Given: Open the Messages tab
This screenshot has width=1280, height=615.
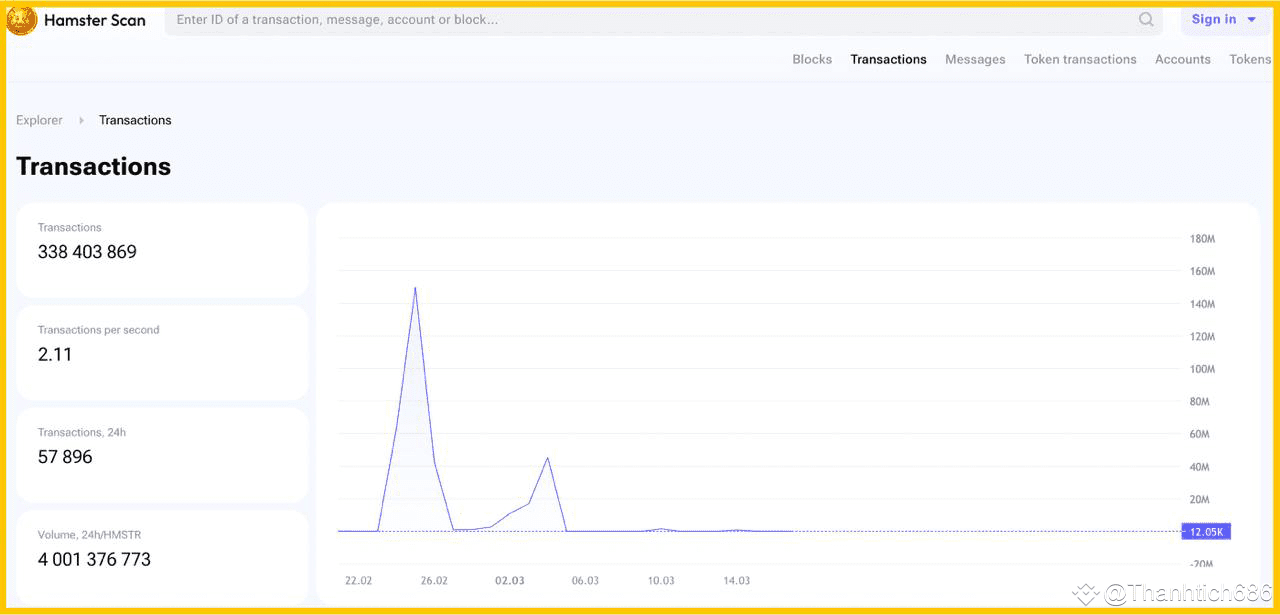Looking at the screenshot, I should pyautogui.click(x=975, y=59).
